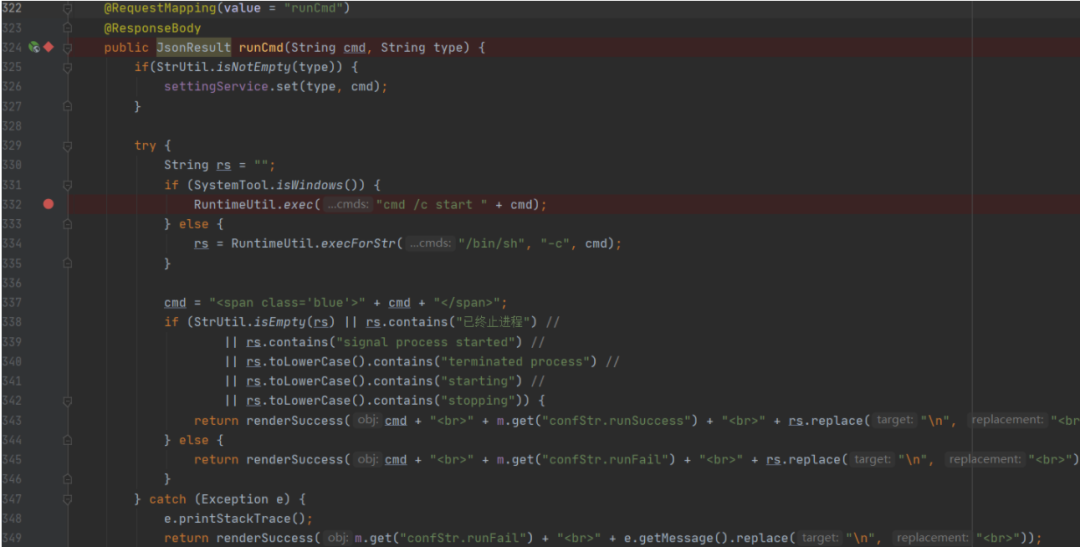Click line number 326 in the gutter

(x=12, y=87)
